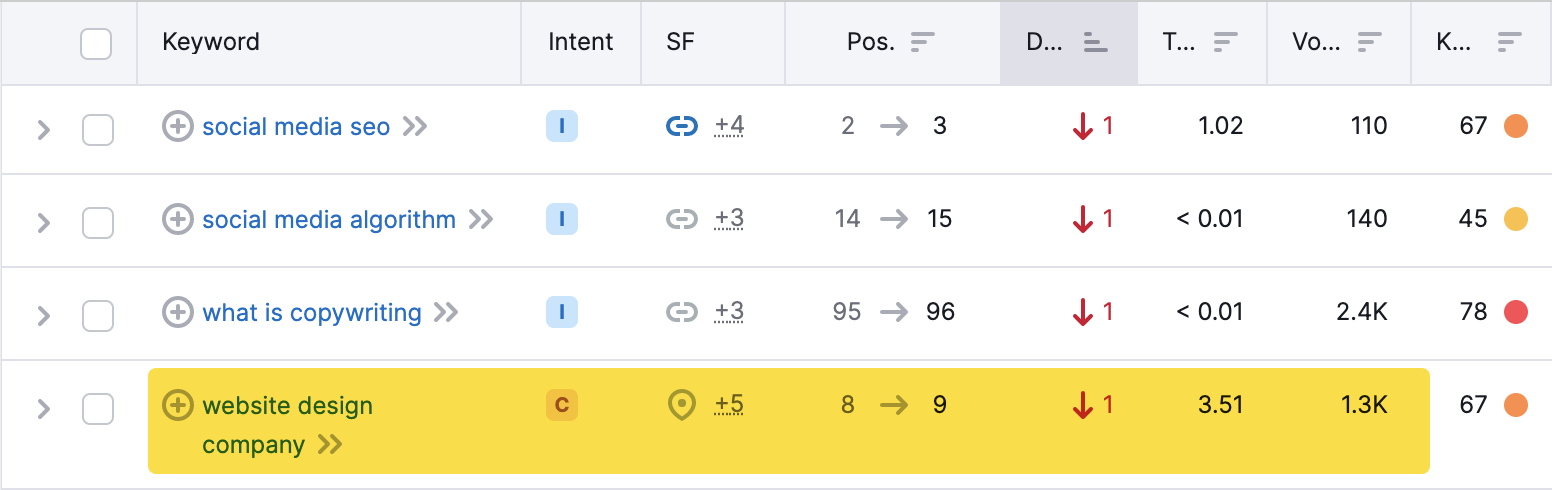
Task: Click red difficulty dot for what is copywriting
Action: pos(1516,312)
